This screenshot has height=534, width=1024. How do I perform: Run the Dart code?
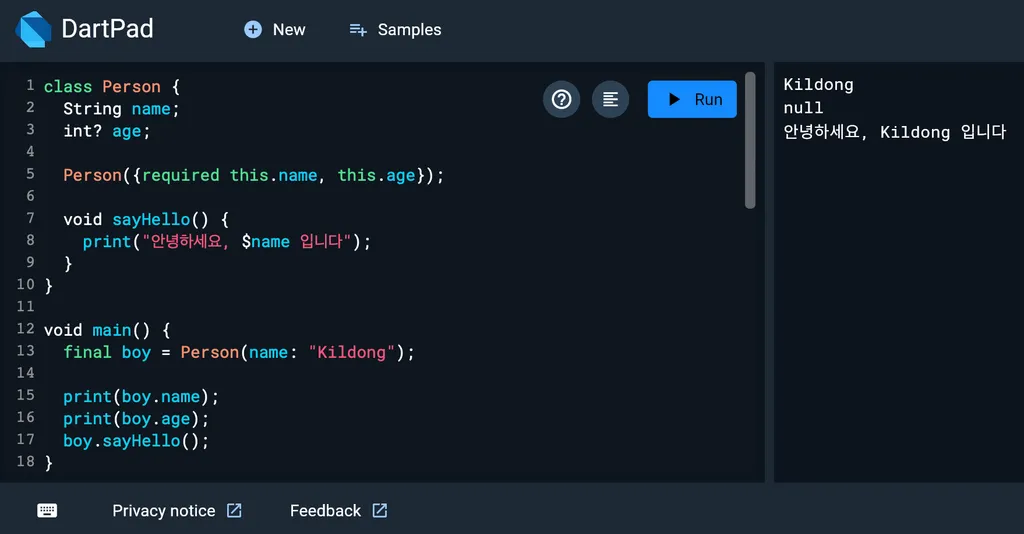tap(692, 99)
